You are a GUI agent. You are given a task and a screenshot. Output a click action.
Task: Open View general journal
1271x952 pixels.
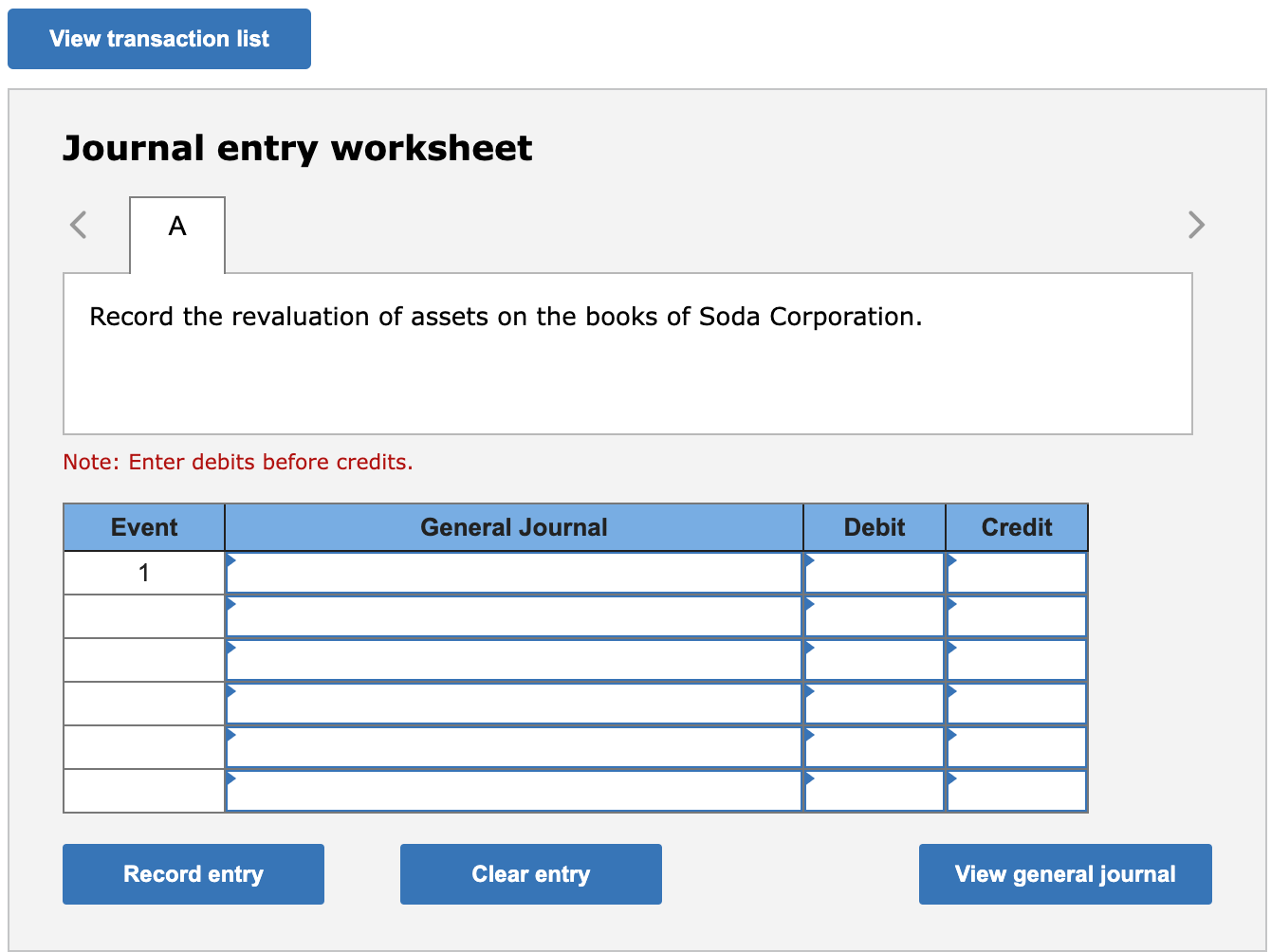[1065, 874]
